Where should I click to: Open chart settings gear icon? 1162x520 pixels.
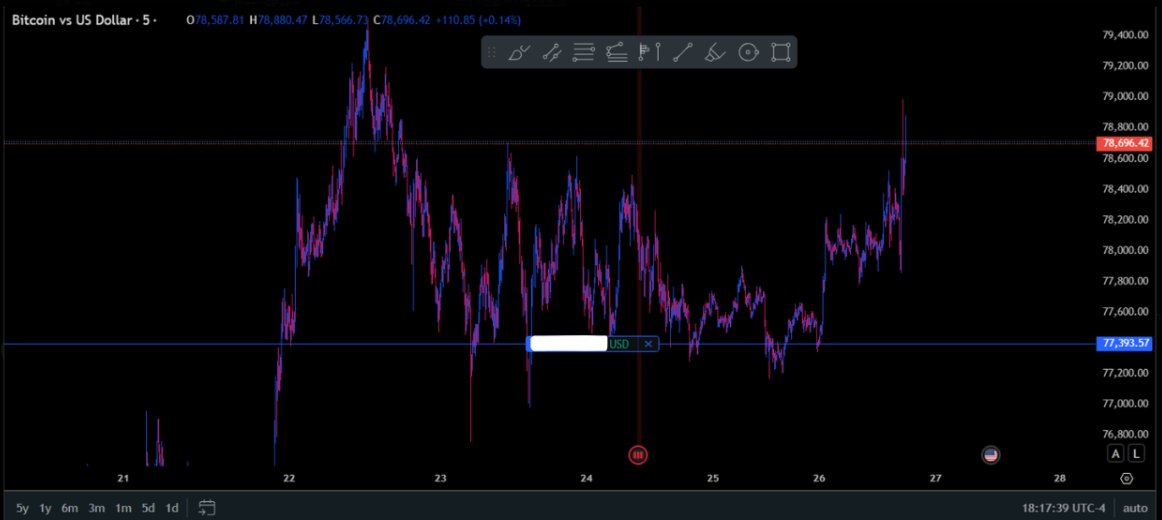pos(1126,479)
